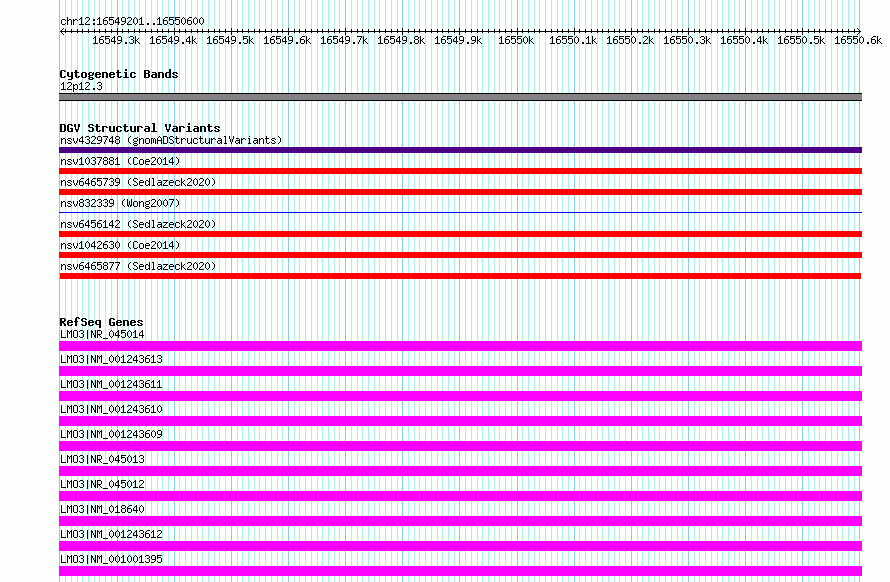
Task: Click the red bar under nsv6465877
Action: [460, 276]
